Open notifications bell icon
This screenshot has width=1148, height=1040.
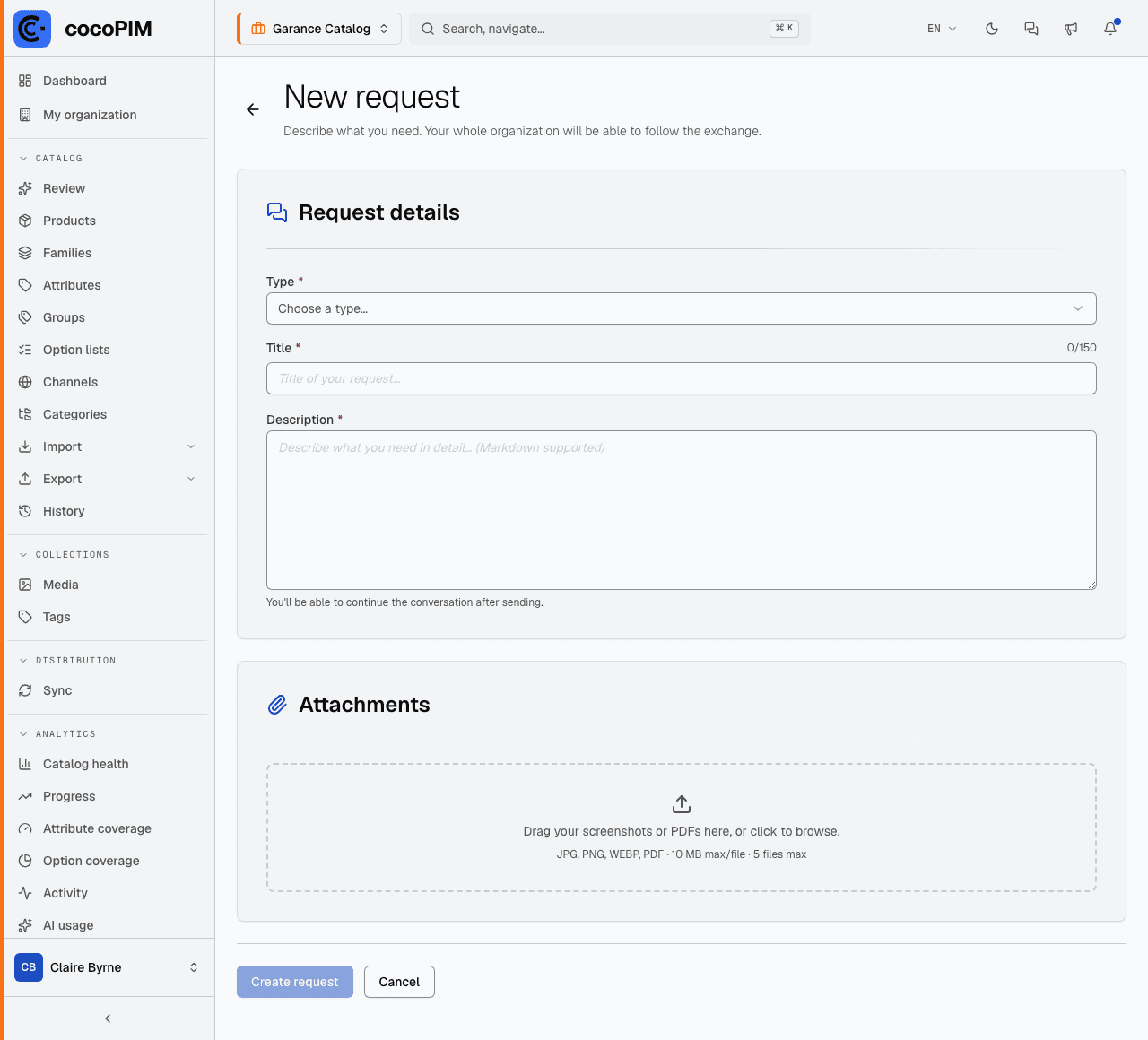pos(1110,29)
